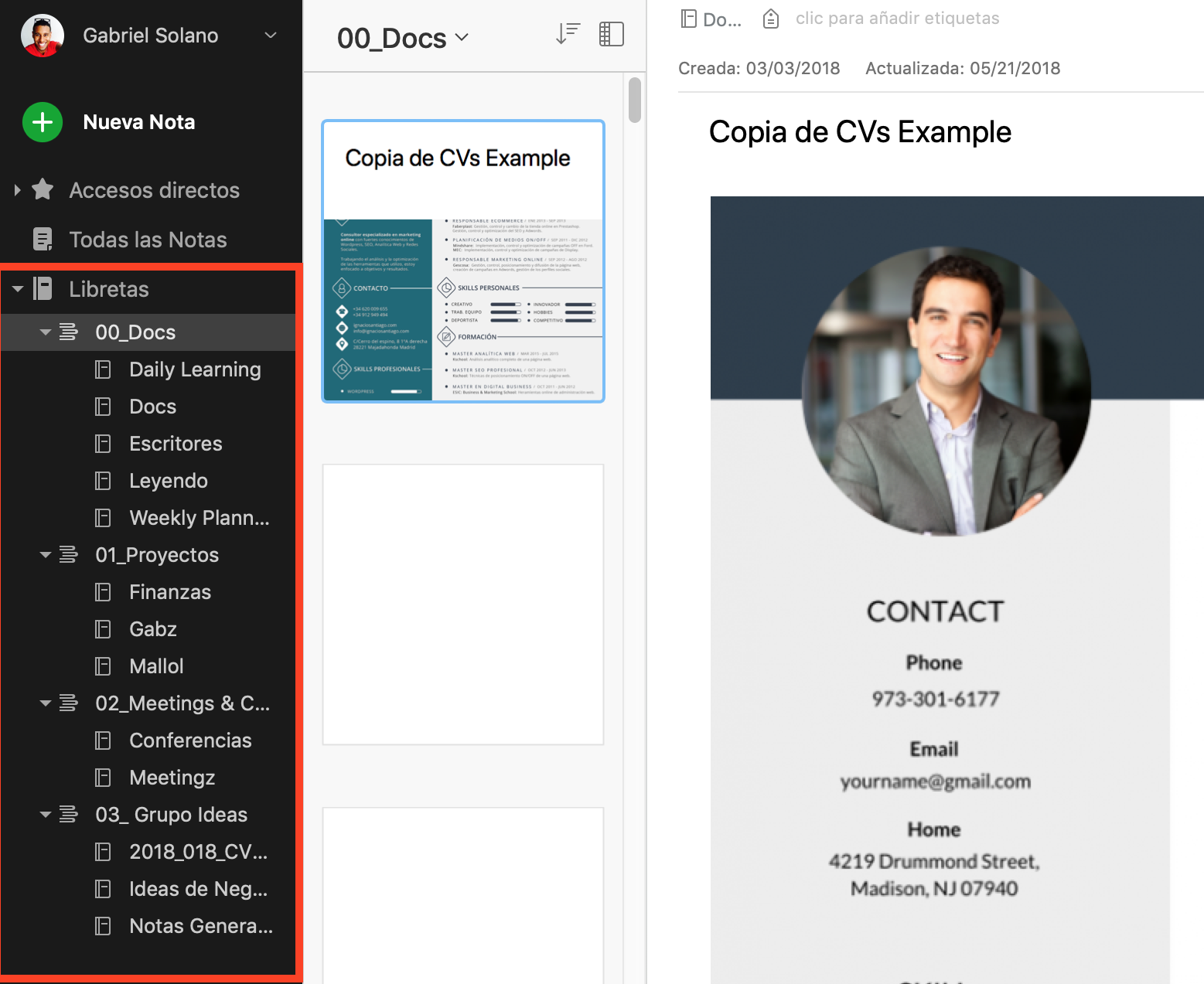The image size is (1204, 984).
Task: Click the CV profile photo in the note
Action: click(x=946, y=391)
